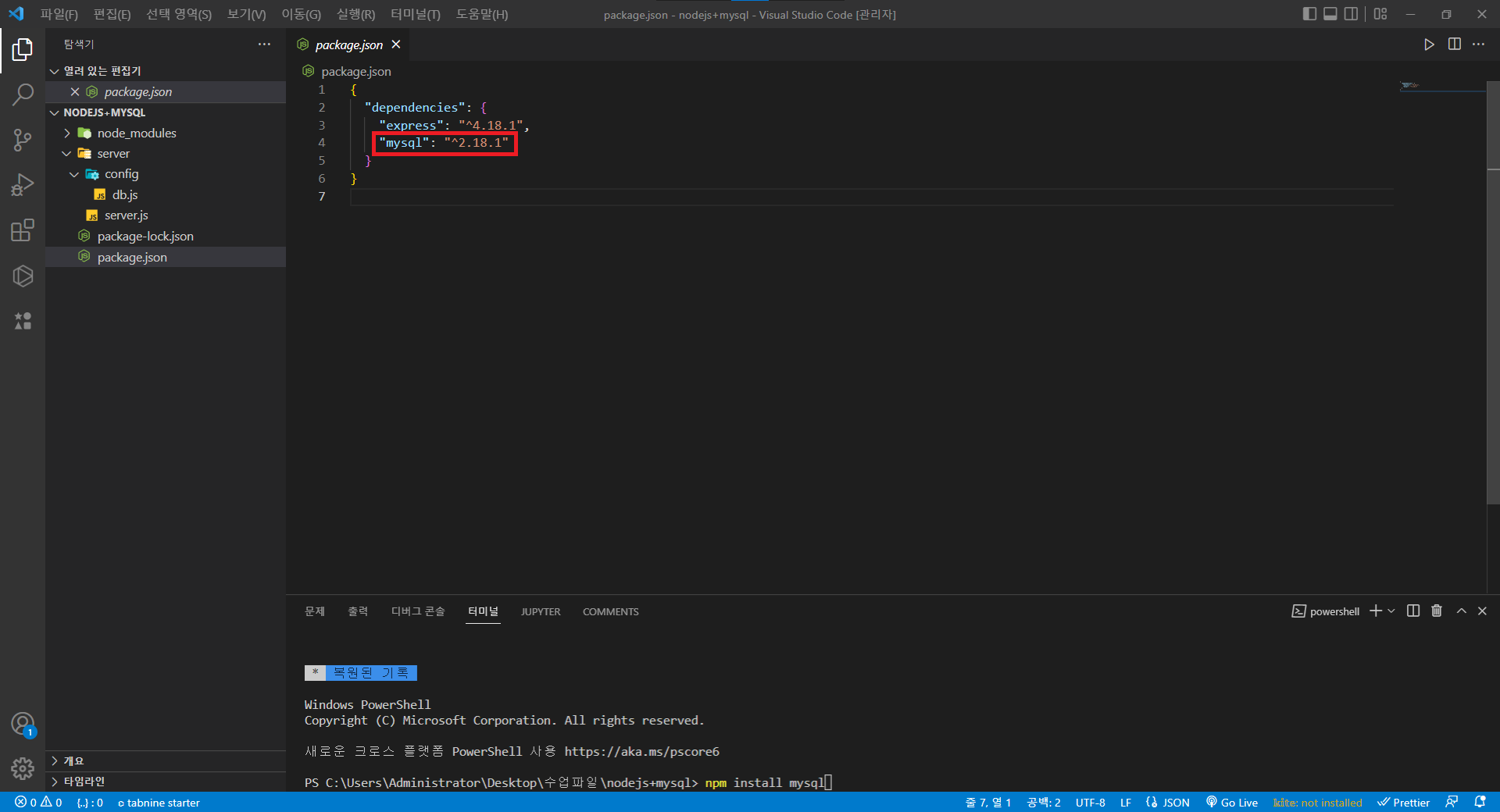Open the Manage gear icon

click(23, 769)
